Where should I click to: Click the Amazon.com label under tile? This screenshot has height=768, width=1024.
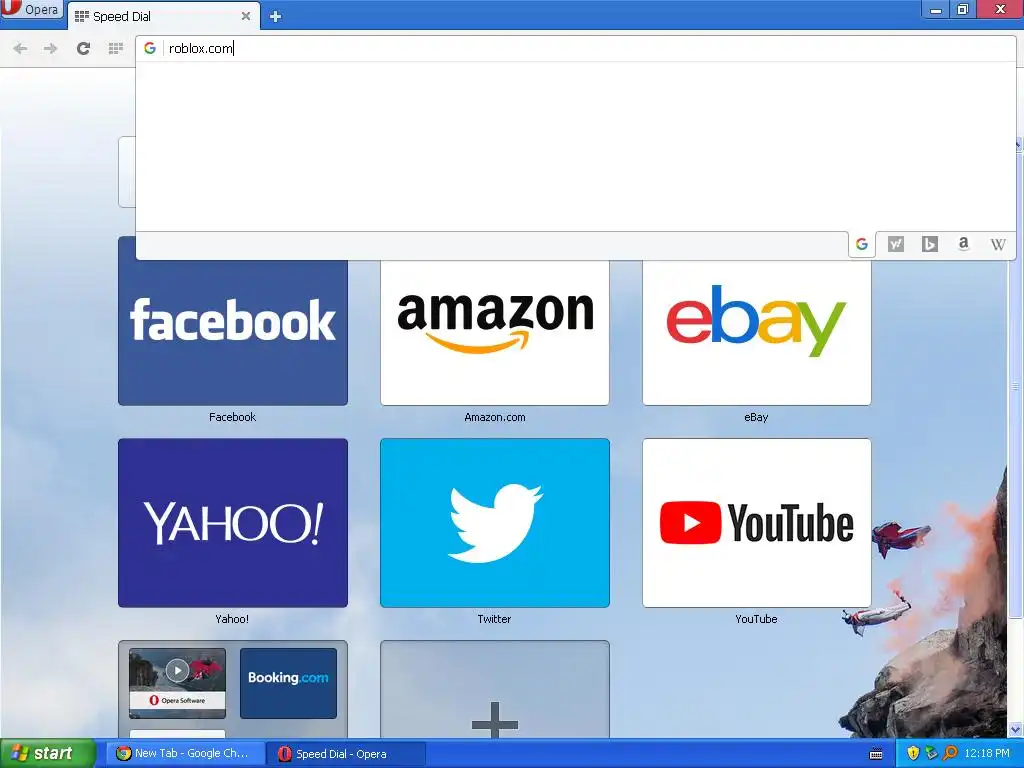(x=494, y=417)
